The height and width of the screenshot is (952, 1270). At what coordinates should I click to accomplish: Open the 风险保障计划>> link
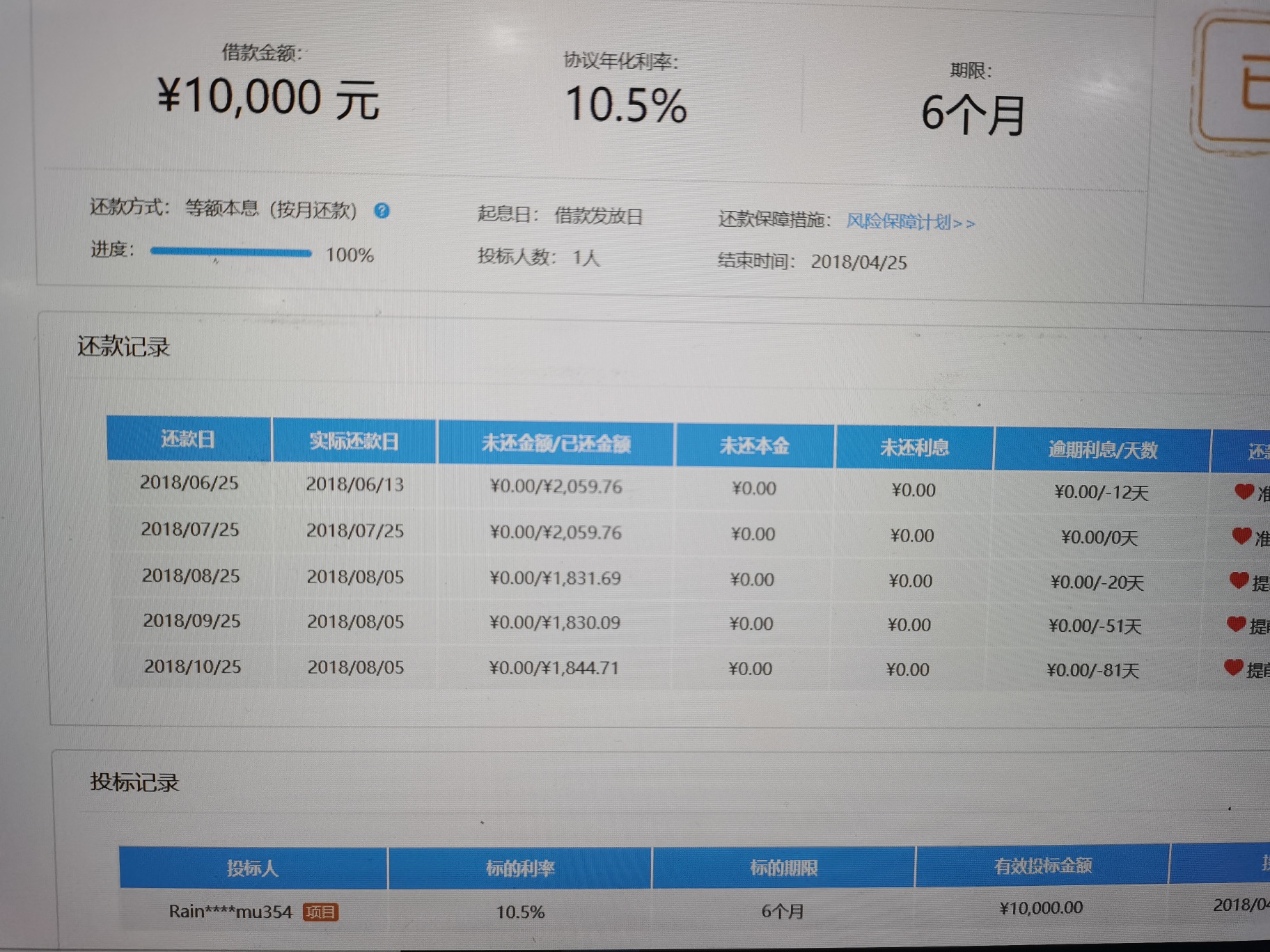point(911,222)
